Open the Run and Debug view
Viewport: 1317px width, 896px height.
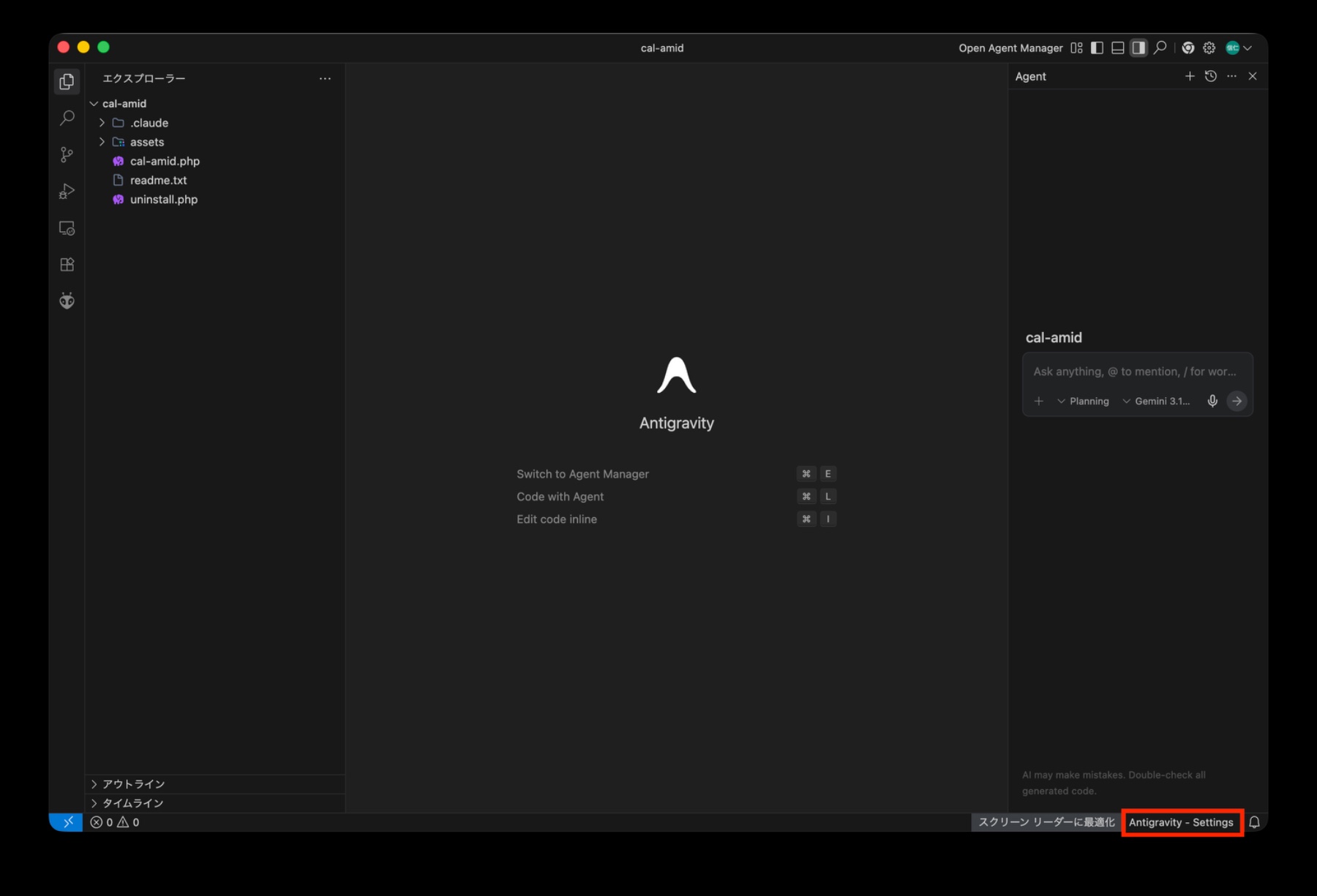[x=67, y=192]
